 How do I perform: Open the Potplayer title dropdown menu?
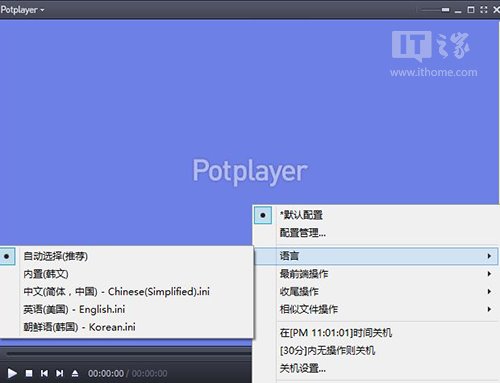(x=22, y=10)
